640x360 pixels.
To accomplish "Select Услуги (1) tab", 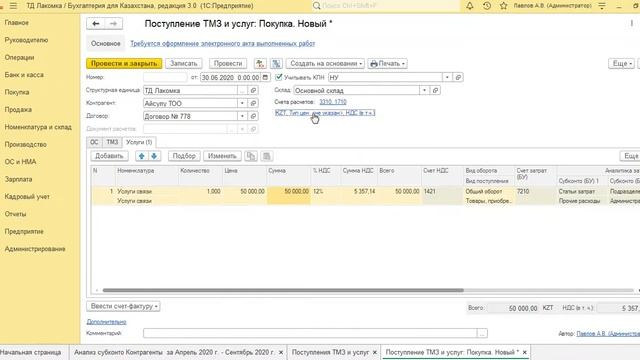I will [x=139, y=142].
